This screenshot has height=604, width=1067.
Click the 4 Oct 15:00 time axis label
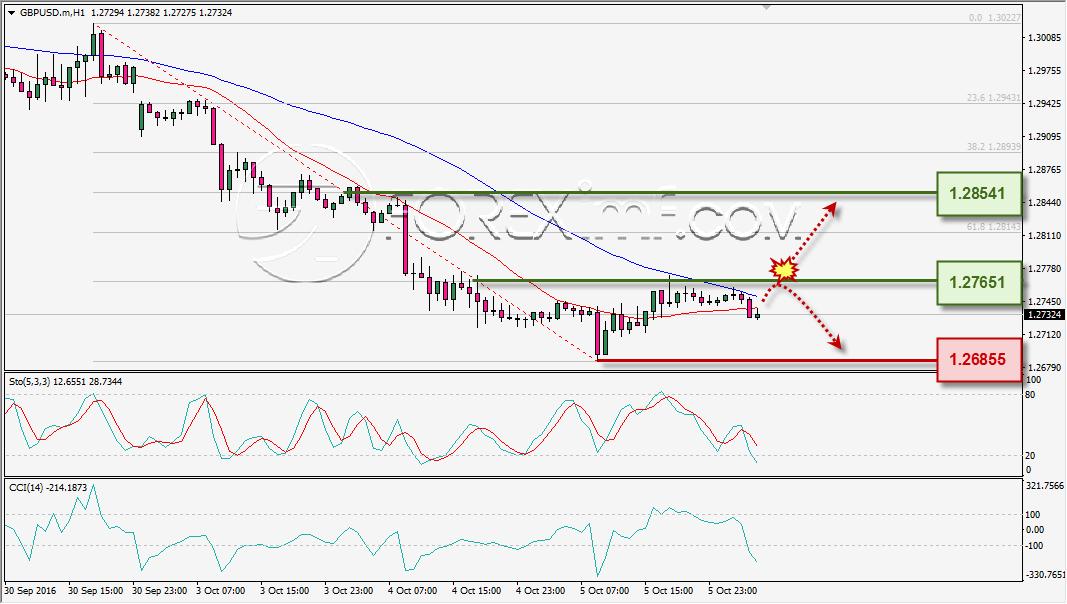click(476, 590)
